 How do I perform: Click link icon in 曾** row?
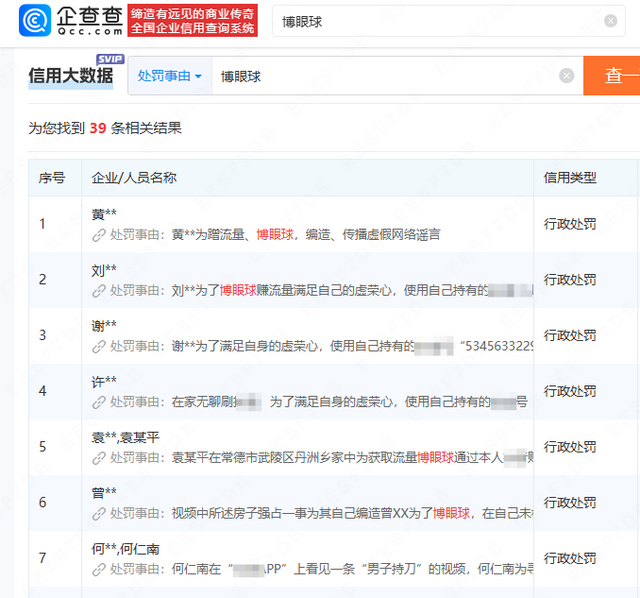pos(99,514)
